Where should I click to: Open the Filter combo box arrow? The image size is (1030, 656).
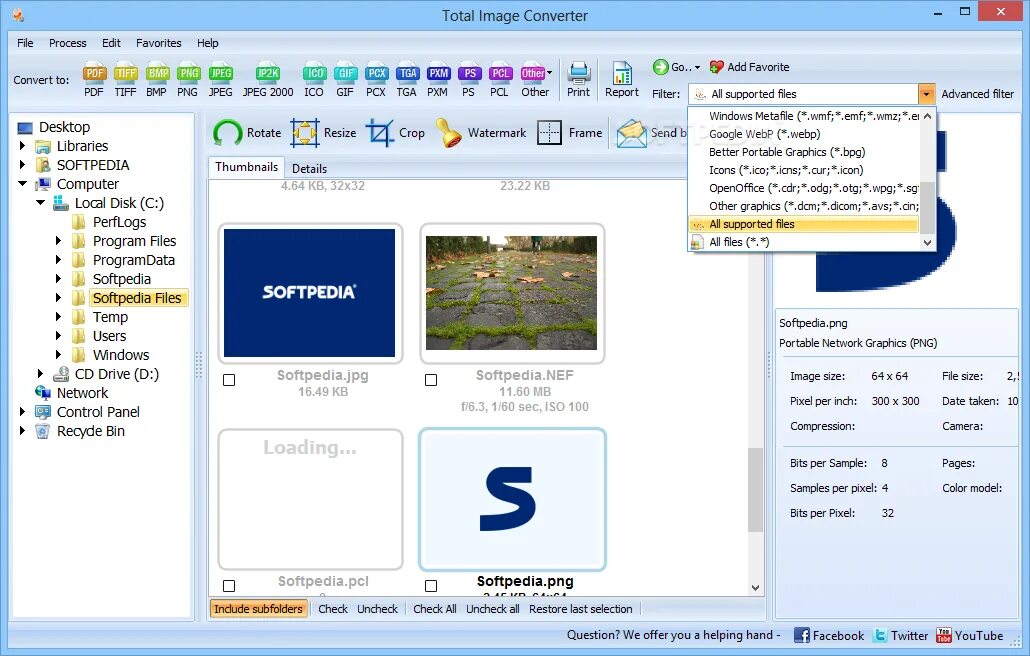(926, 94)
